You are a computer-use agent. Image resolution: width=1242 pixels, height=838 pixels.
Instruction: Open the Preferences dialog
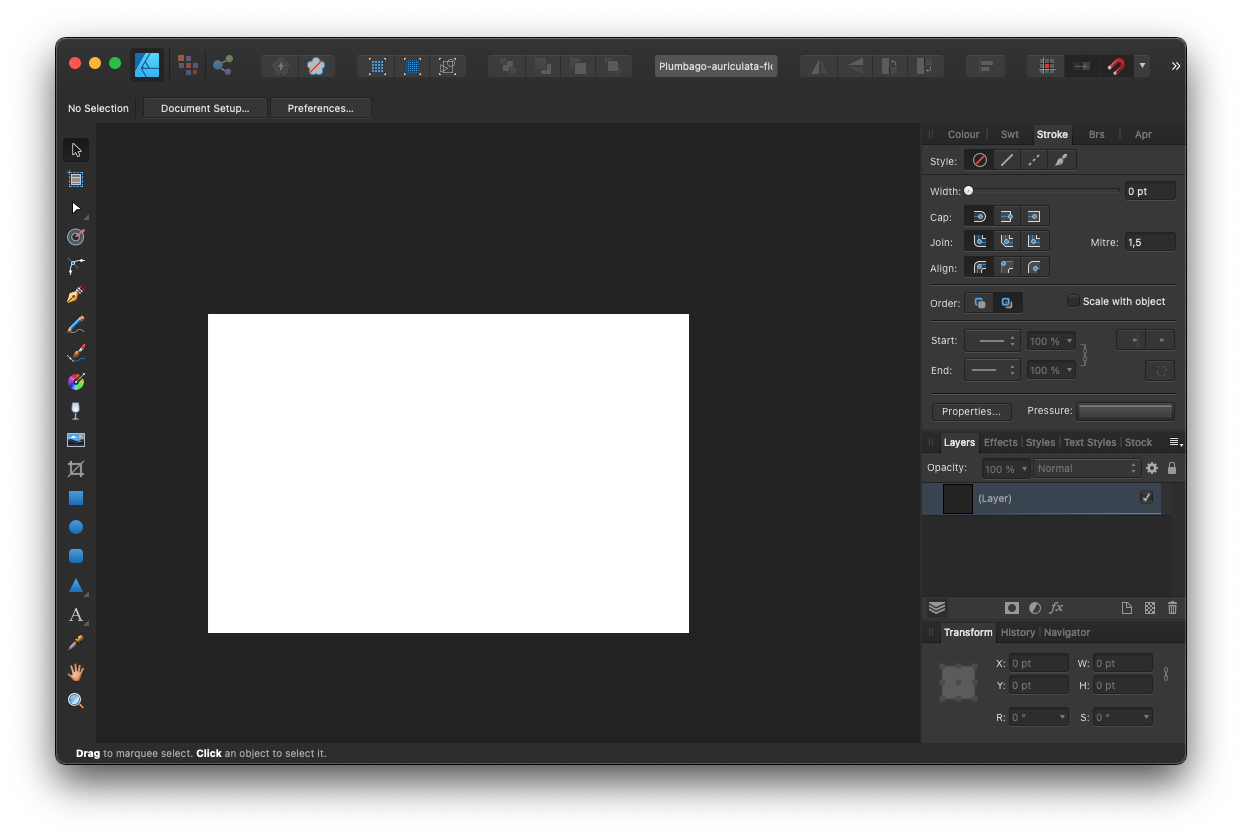click(320, 108)
